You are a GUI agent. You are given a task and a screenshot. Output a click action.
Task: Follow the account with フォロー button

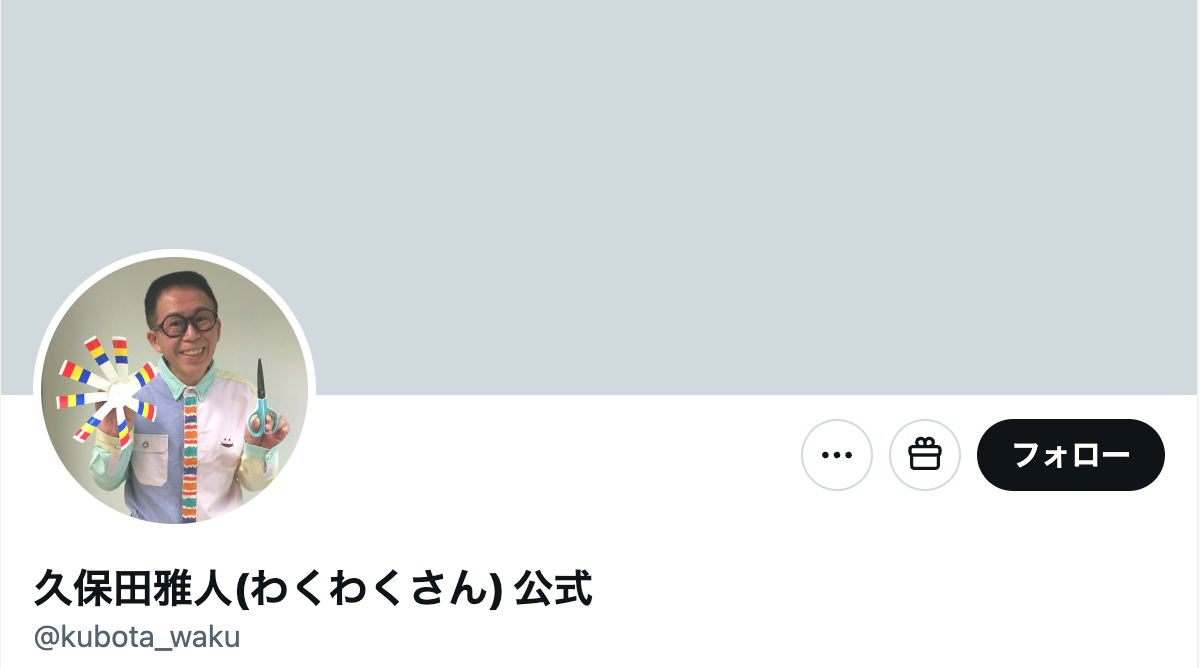[x=1071, y=455]
